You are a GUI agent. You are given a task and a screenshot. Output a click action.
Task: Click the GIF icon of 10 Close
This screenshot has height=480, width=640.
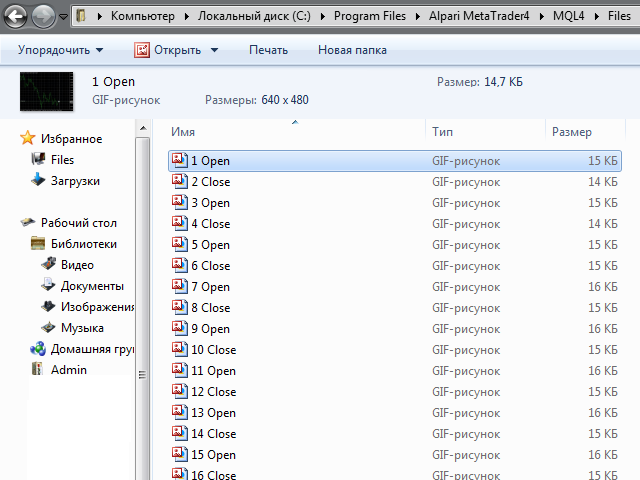pos(180,349)
